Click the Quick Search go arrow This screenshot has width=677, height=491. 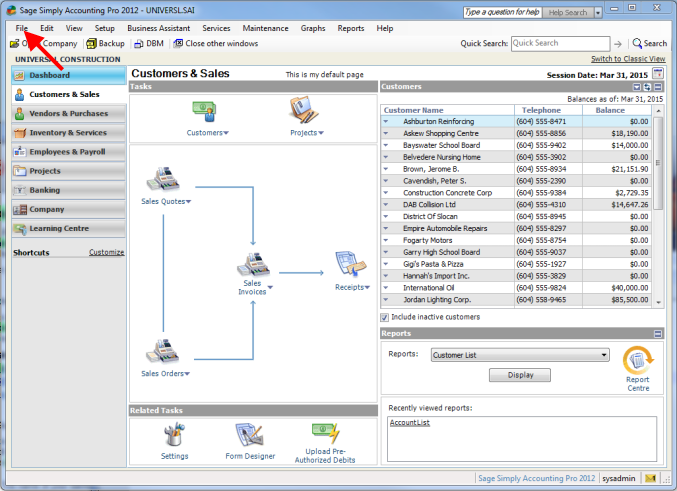[618, 44]
